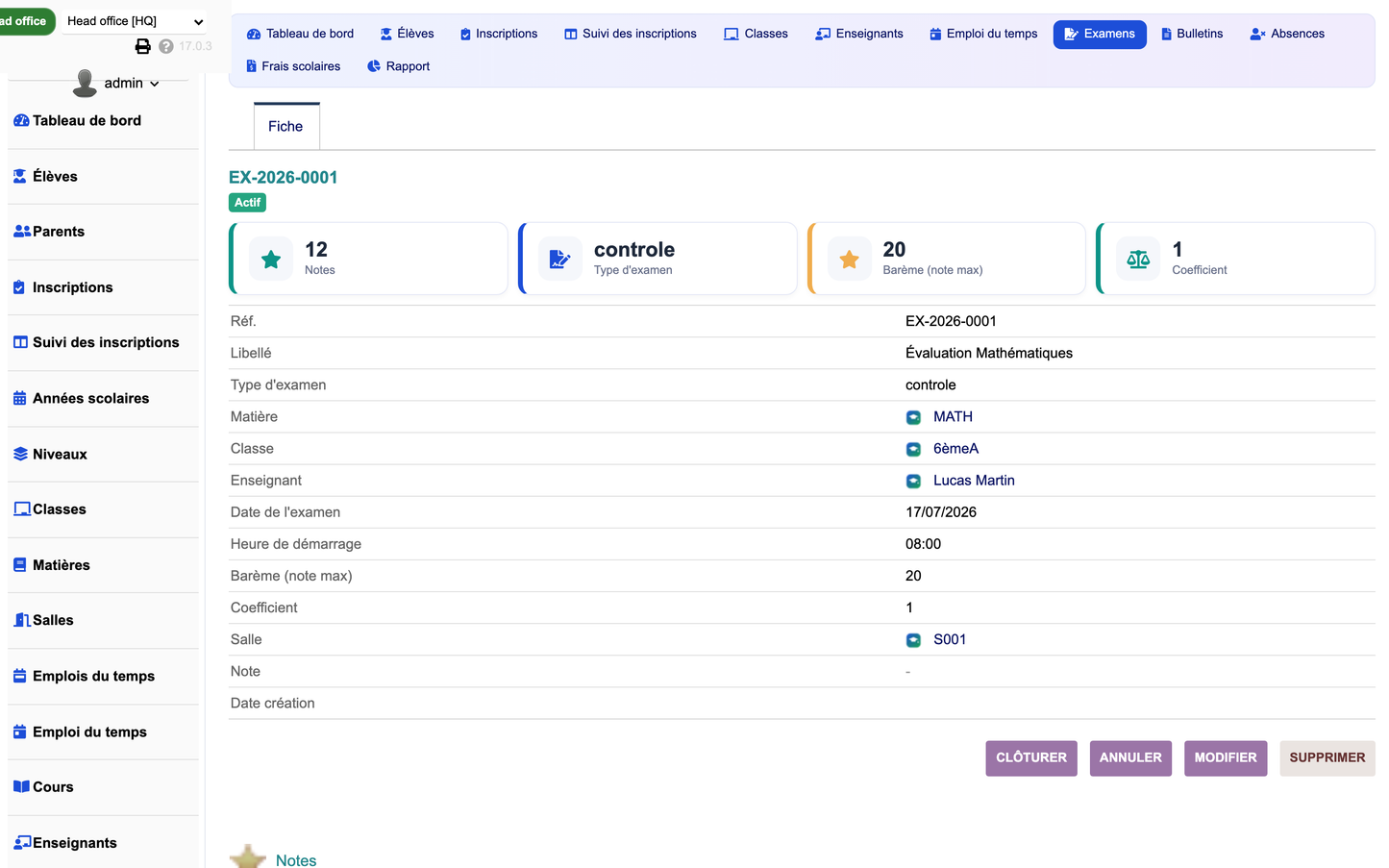This screenshot has width=1389, height=868.
Task: Go to Absences in the top menu
Action: [1287, 34]
